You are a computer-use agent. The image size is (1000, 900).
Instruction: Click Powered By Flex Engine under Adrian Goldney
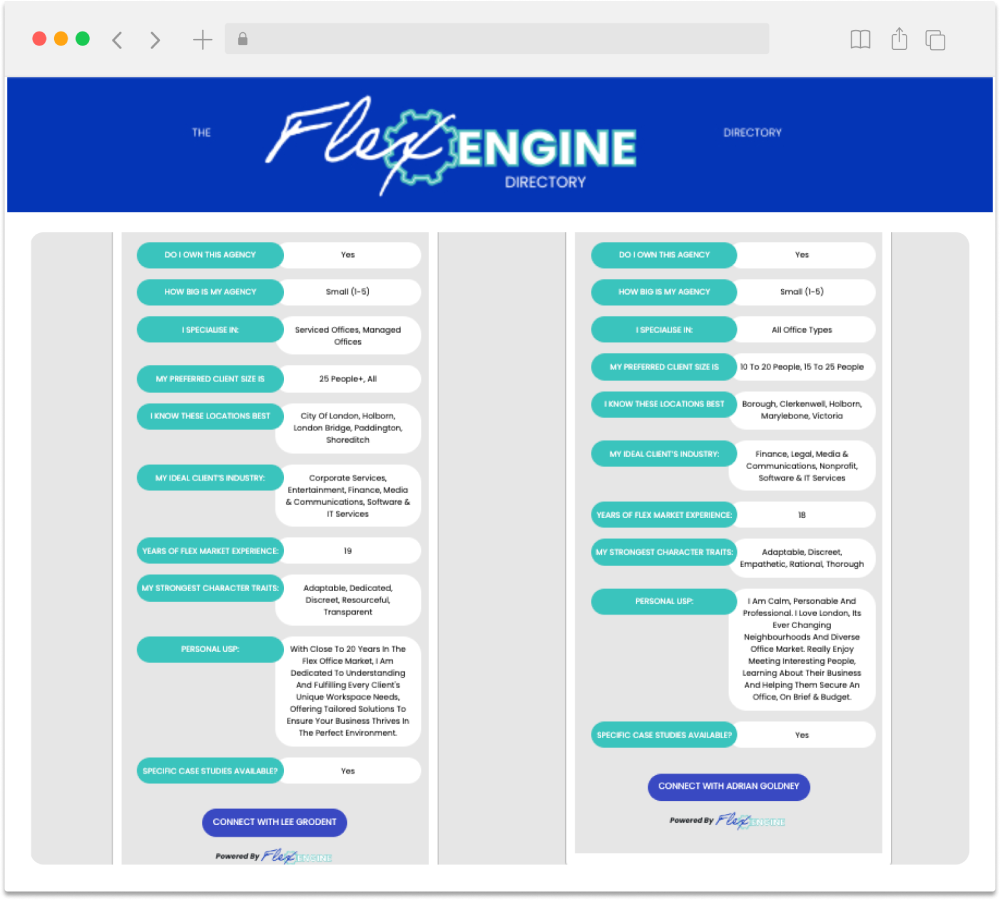point(728,820)
